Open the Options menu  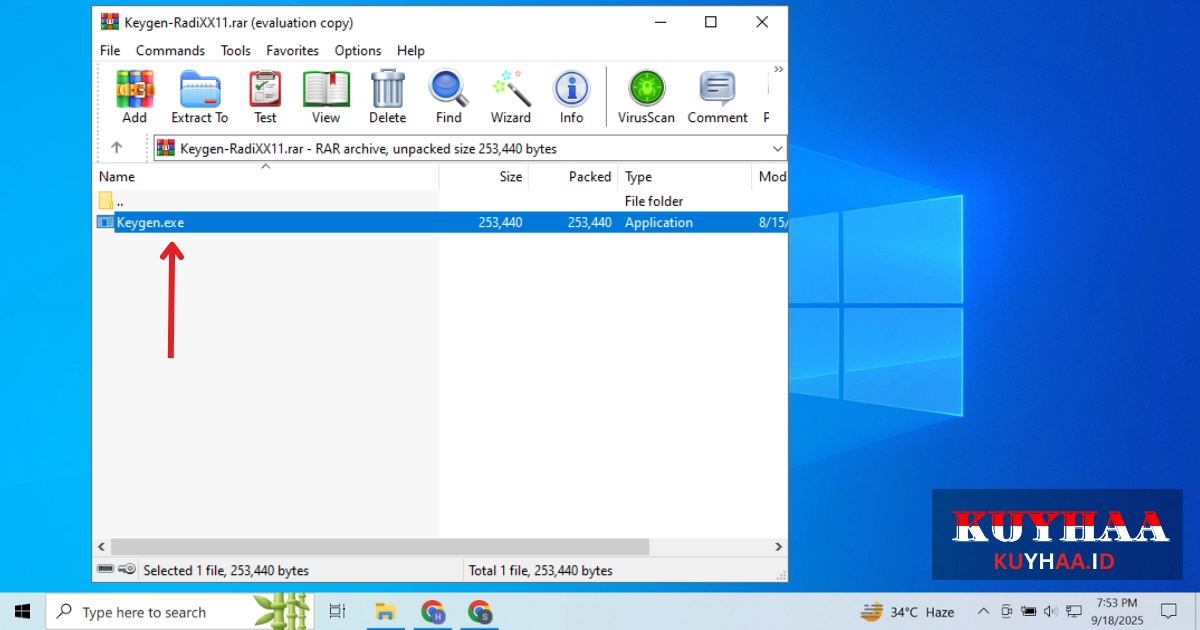click(x=358, y=50)
